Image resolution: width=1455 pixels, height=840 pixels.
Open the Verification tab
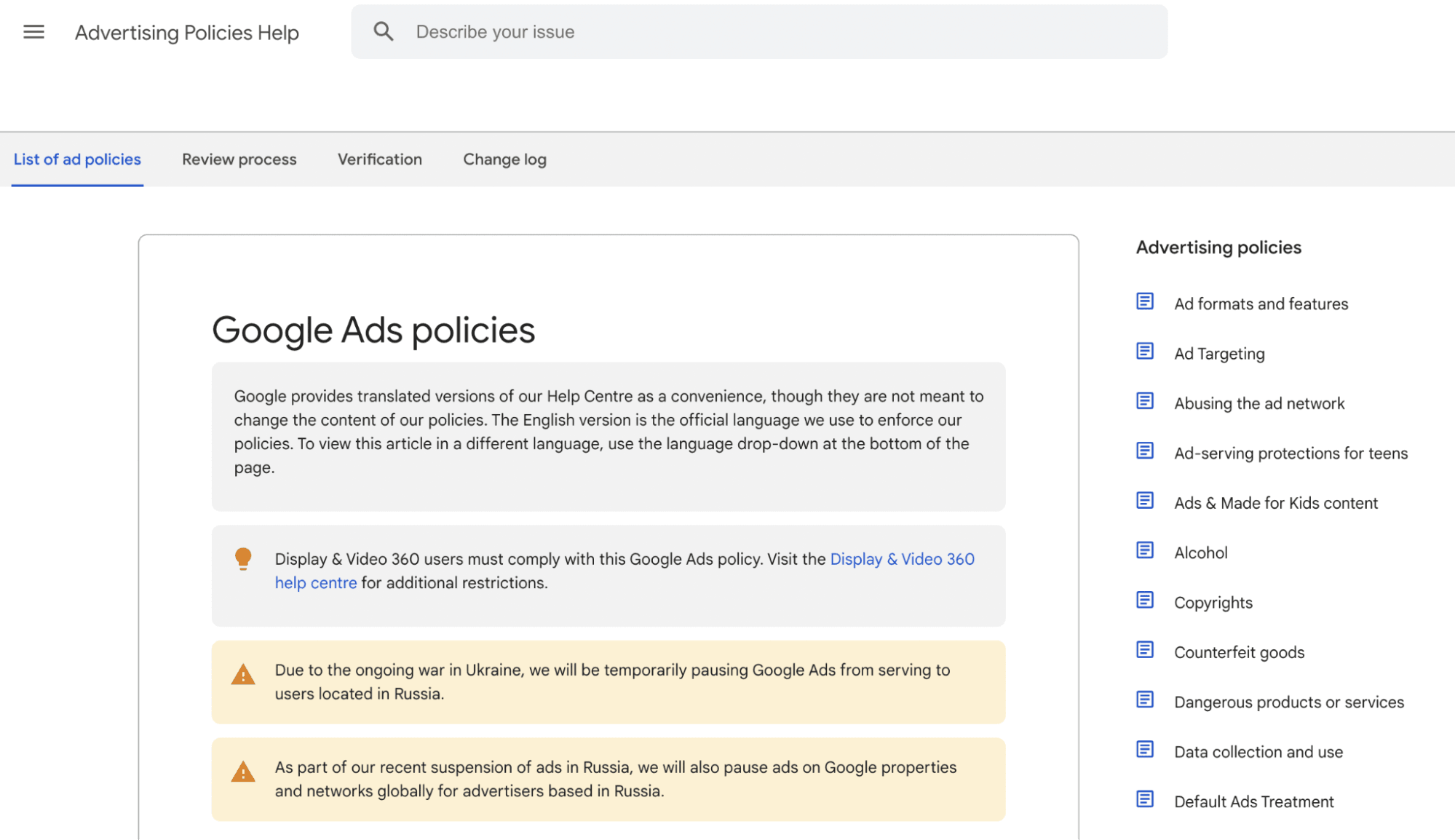(x=378, y=159)
